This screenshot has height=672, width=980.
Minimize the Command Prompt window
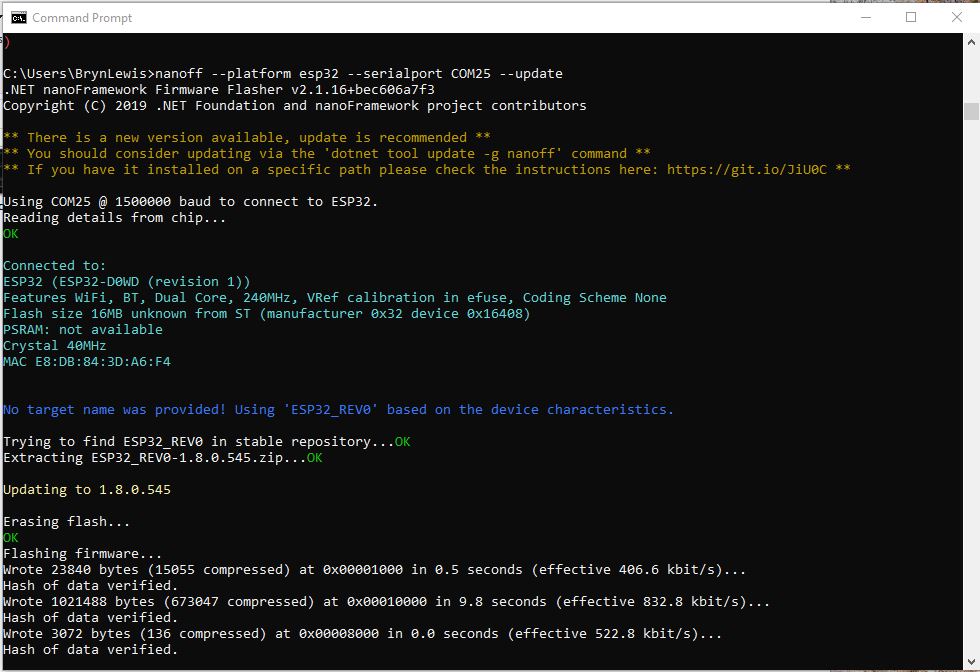click(x=866, y=17)
